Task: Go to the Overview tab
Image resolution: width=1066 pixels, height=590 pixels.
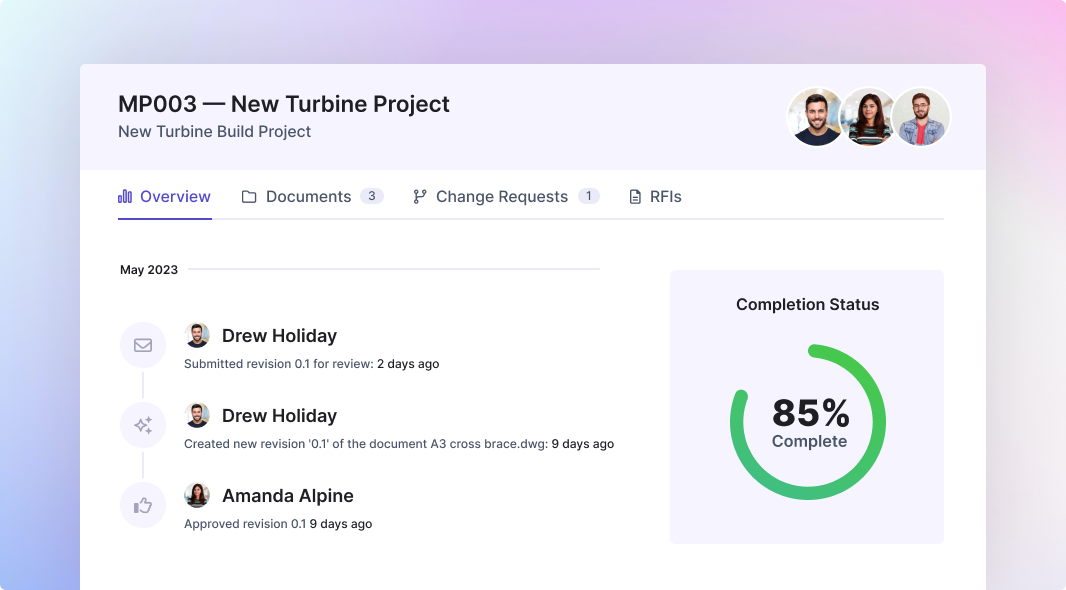Action: click(175, 197)
